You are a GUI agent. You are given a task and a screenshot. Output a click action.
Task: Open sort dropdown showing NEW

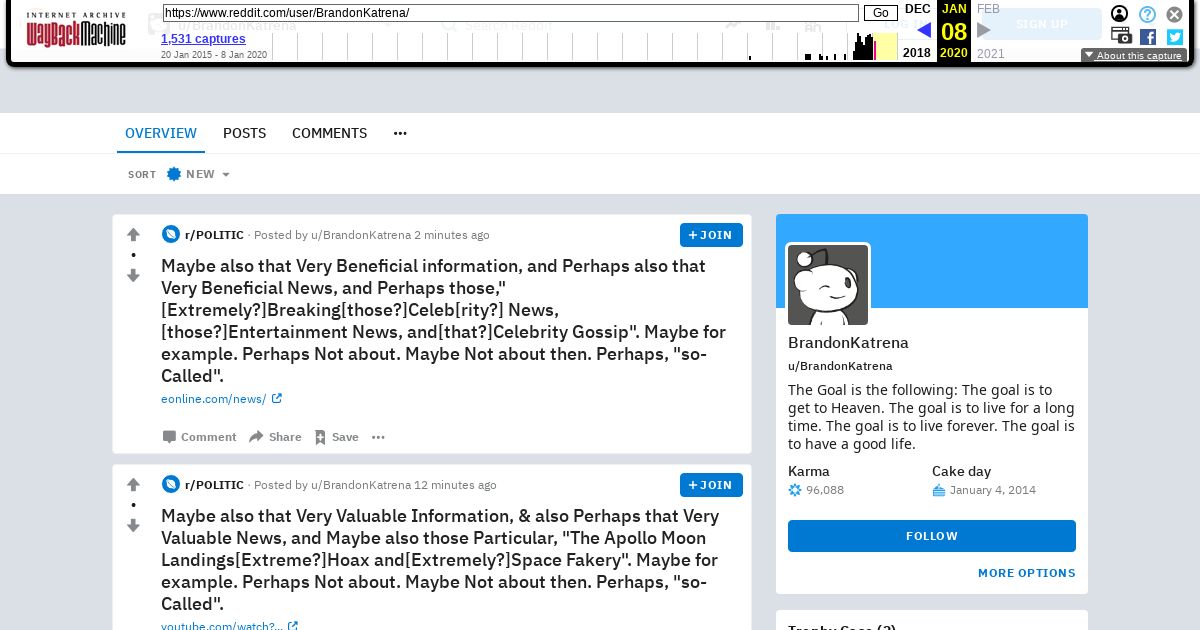[x=198, y=174]
